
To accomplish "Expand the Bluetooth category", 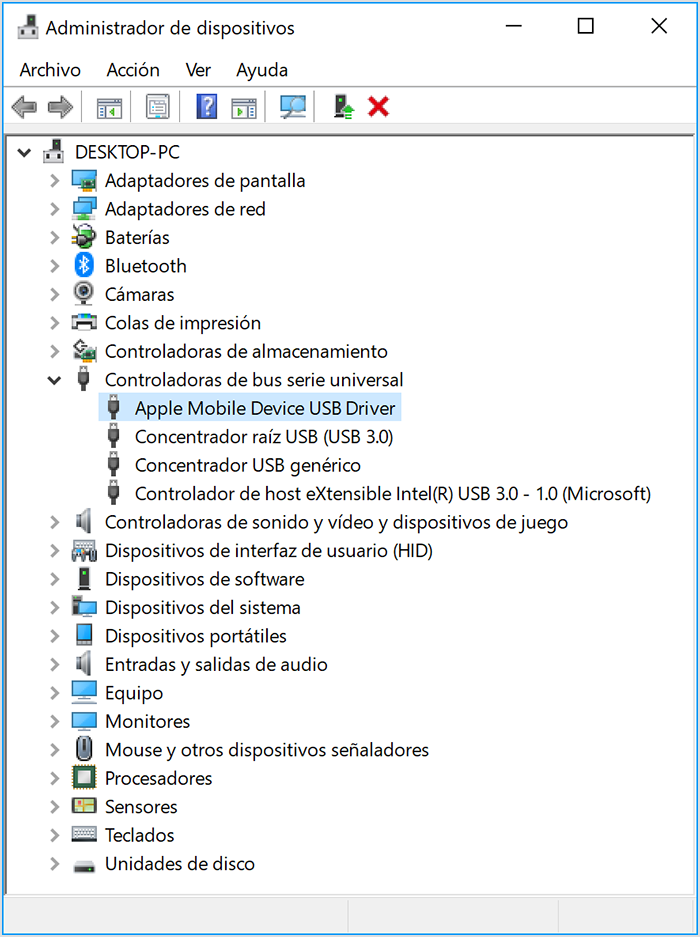I will 55,266.
